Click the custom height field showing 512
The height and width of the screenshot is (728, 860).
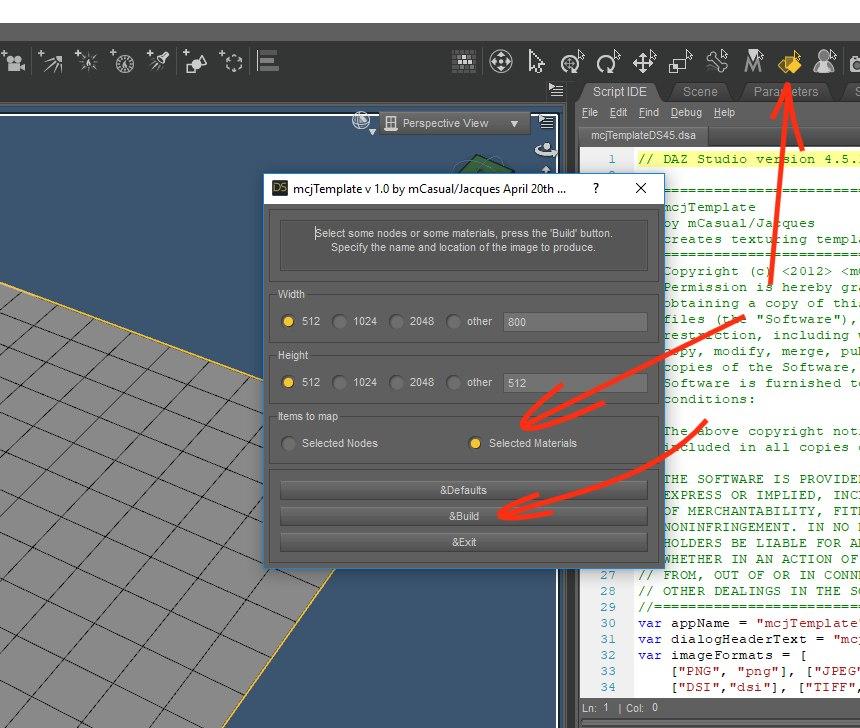coord(575,383)
